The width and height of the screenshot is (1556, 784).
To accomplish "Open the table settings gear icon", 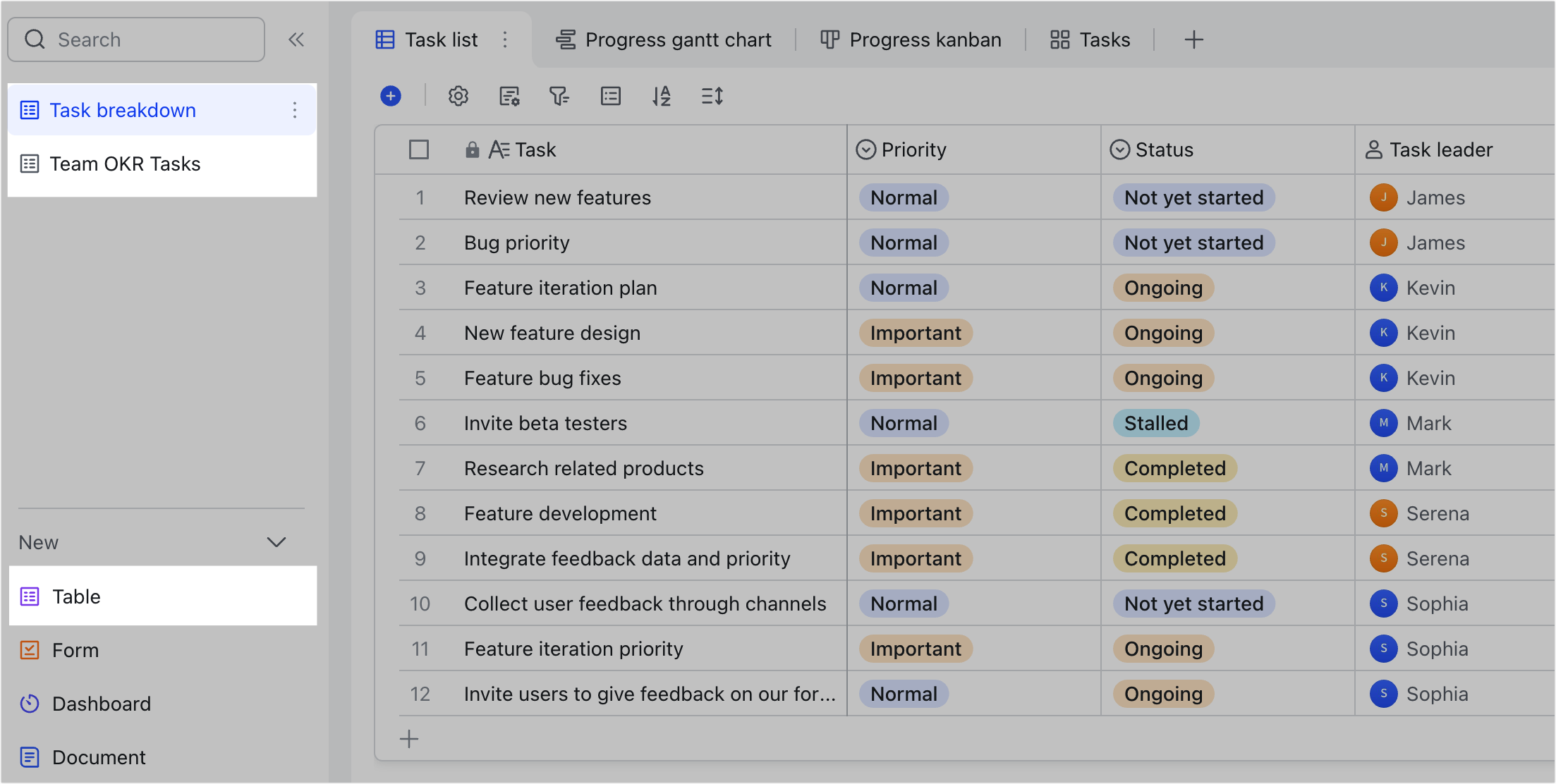I will coord(458,97).
